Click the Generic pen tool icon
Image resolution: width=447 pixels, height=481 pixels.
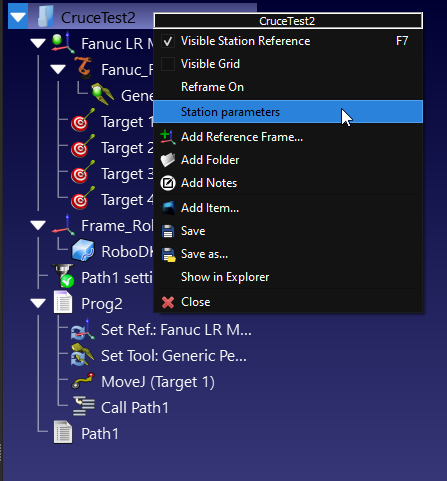(x=103, y=94)
